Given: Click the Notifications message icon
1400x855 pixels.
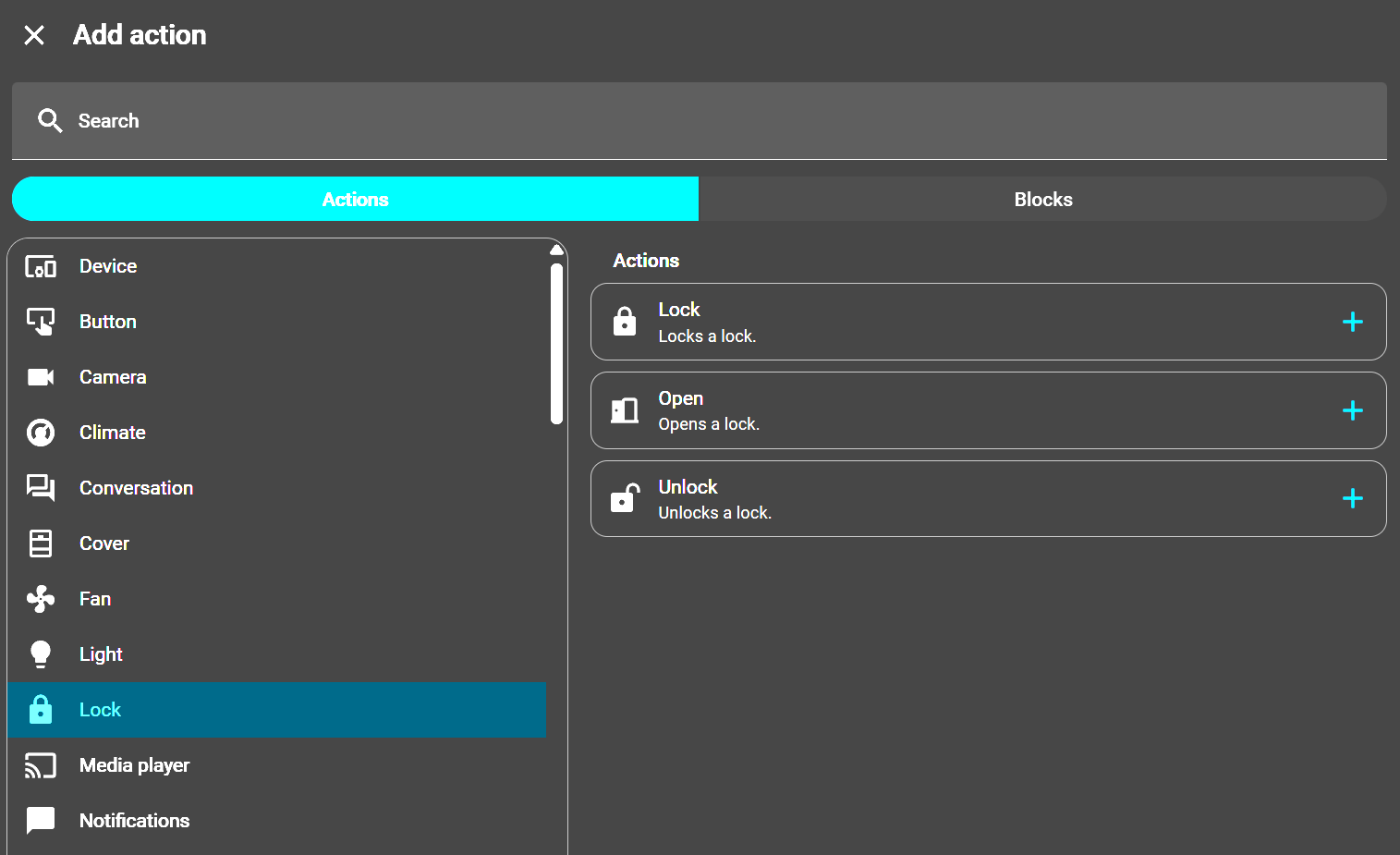Looking at the screenshot, I should 41,821.
